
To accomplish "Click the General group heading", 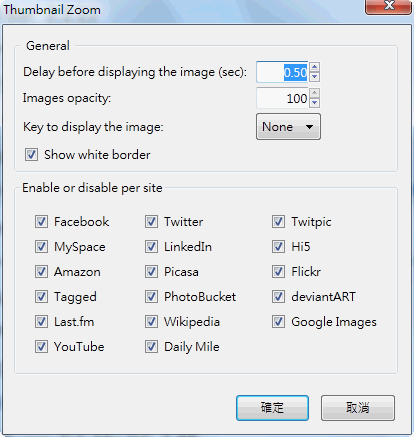I will click(48, 46).
